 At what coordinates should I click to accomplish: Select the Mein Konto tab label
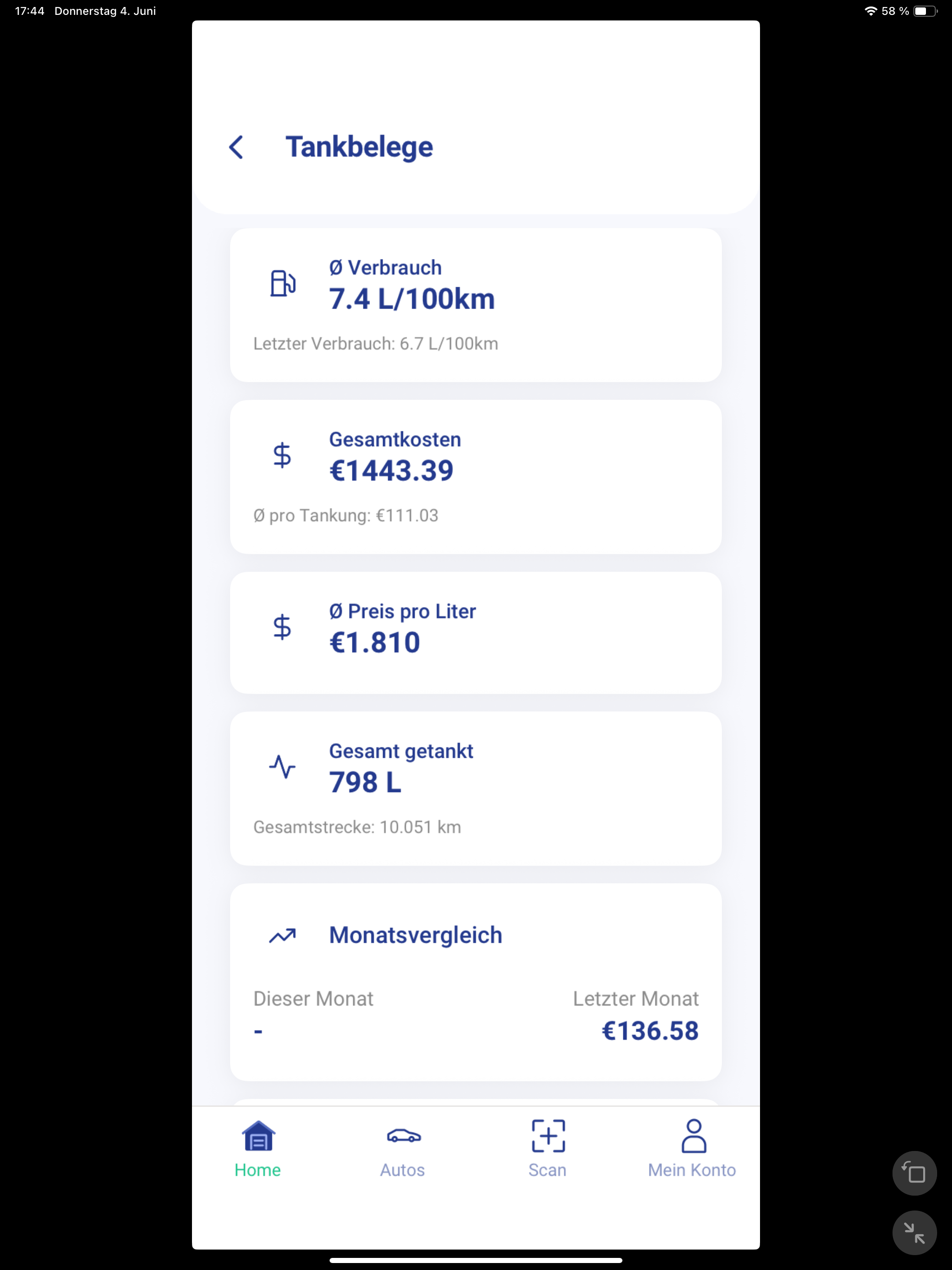[692, 1170]
